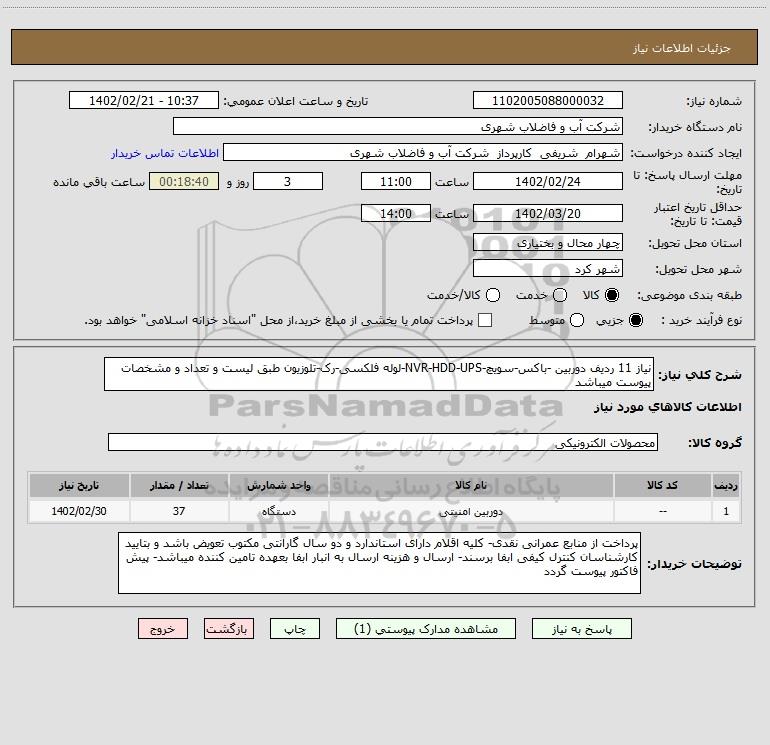770x745 pixels.
Task: Click the بازگشت back button
Action: 229,629
